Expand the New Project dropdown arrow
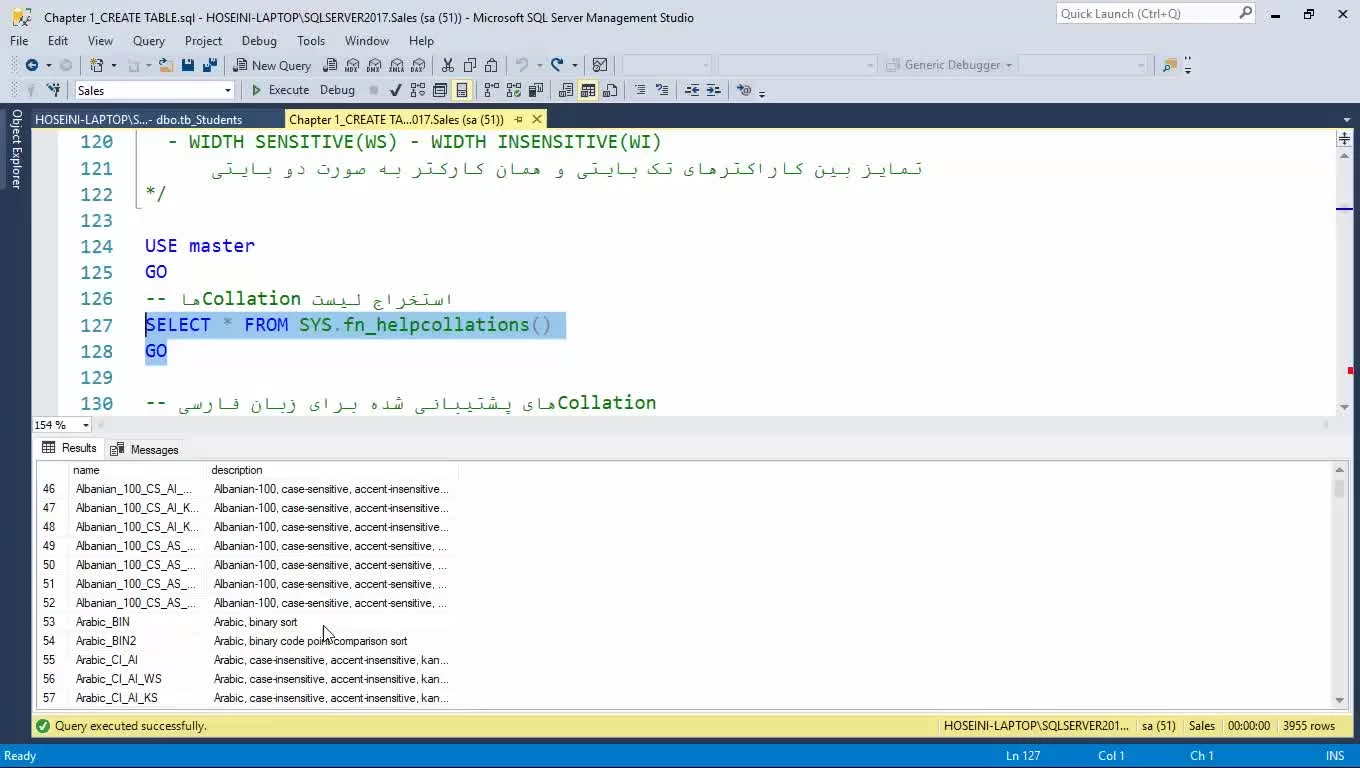Image resolution: width=1360 pixels, height=768 pixels. point(113,65)
